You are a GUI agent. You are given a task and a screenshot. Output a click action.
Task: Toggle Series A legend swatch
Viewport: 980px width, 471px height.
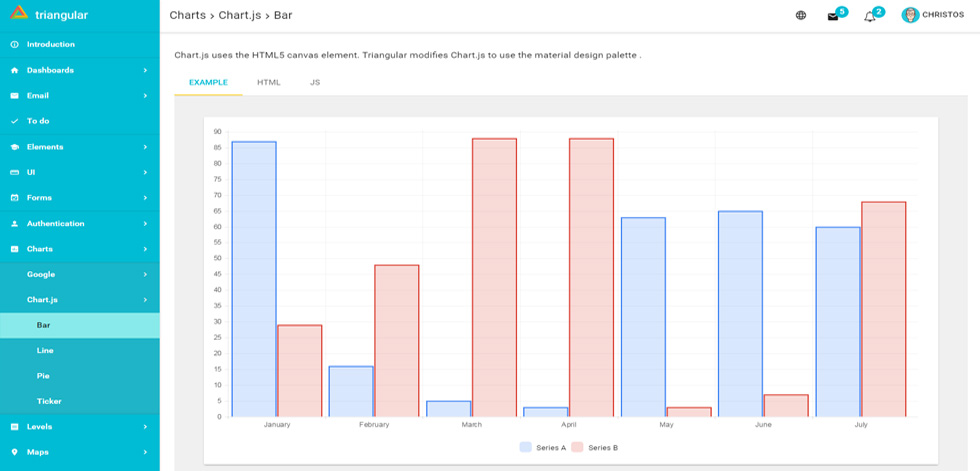click(x=526, y=447)
